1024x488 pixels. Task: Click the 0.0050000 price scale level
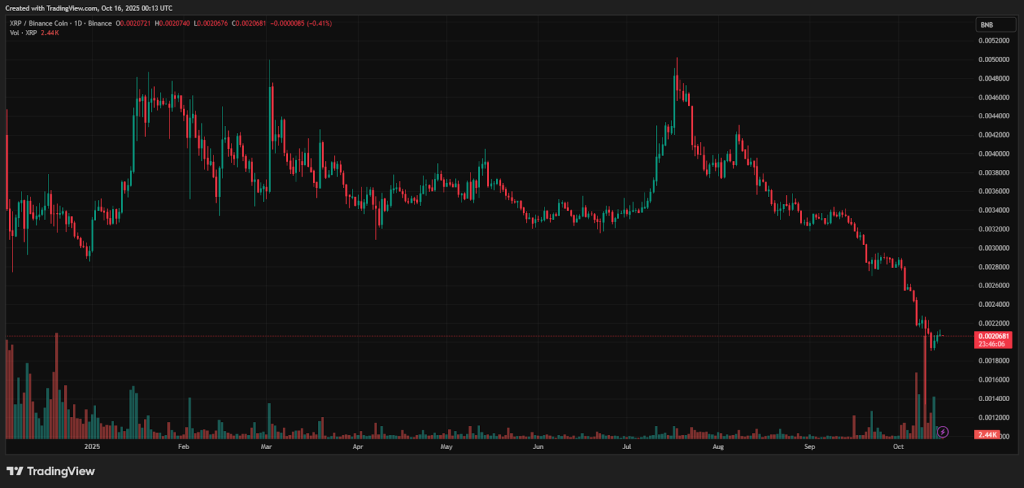[994, 59]
